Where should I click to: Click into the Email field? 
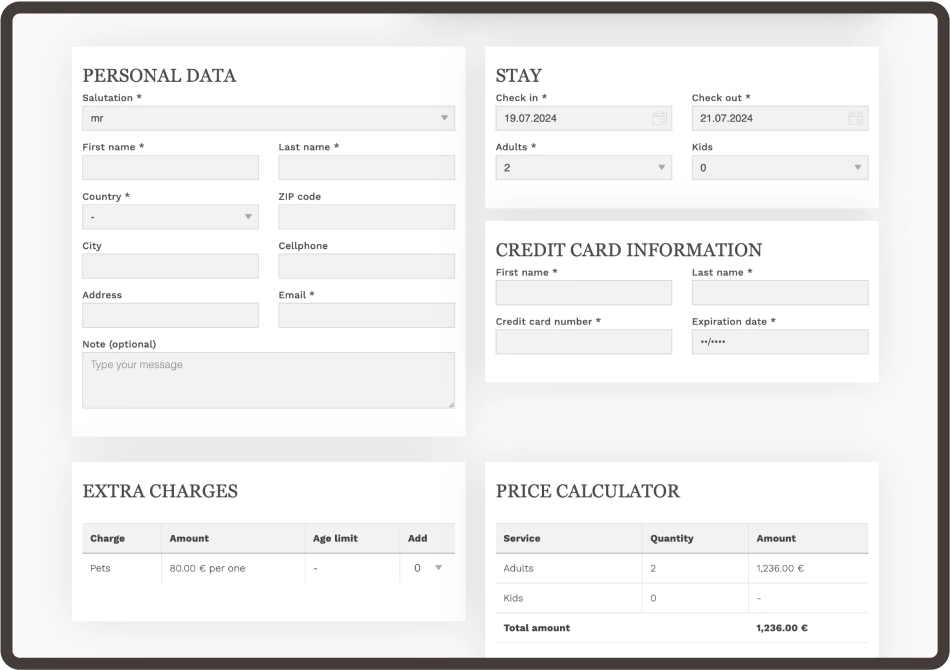pos(367,316)
